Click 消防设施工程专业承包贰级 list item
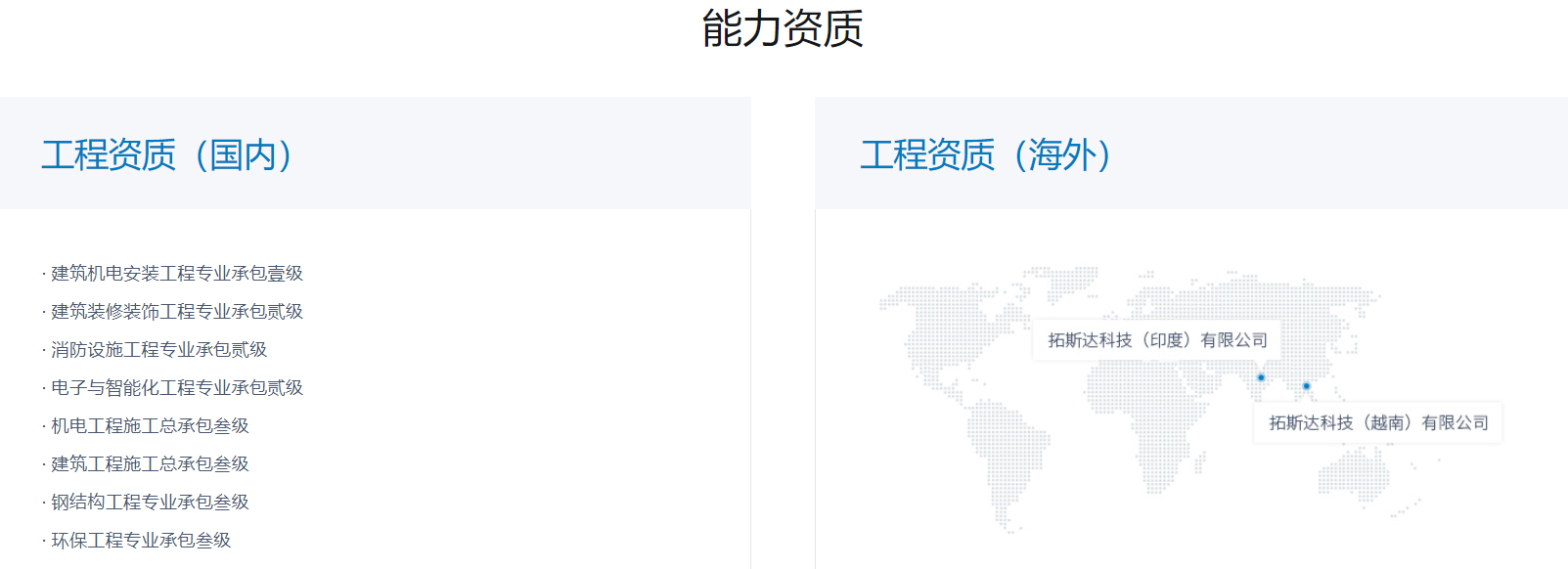The width and height of the screenshot is (1568, 569). [x=155, y=349]
